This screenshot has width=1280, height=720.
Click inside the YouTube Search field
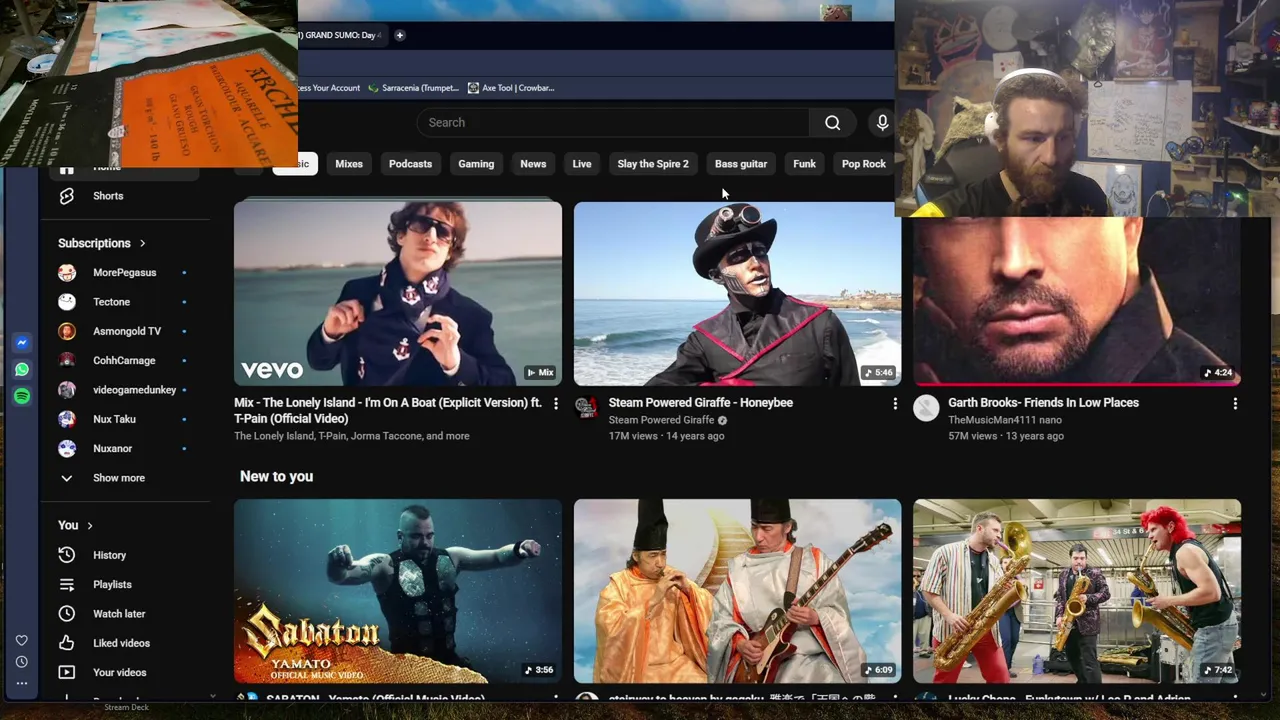[613, 123]
